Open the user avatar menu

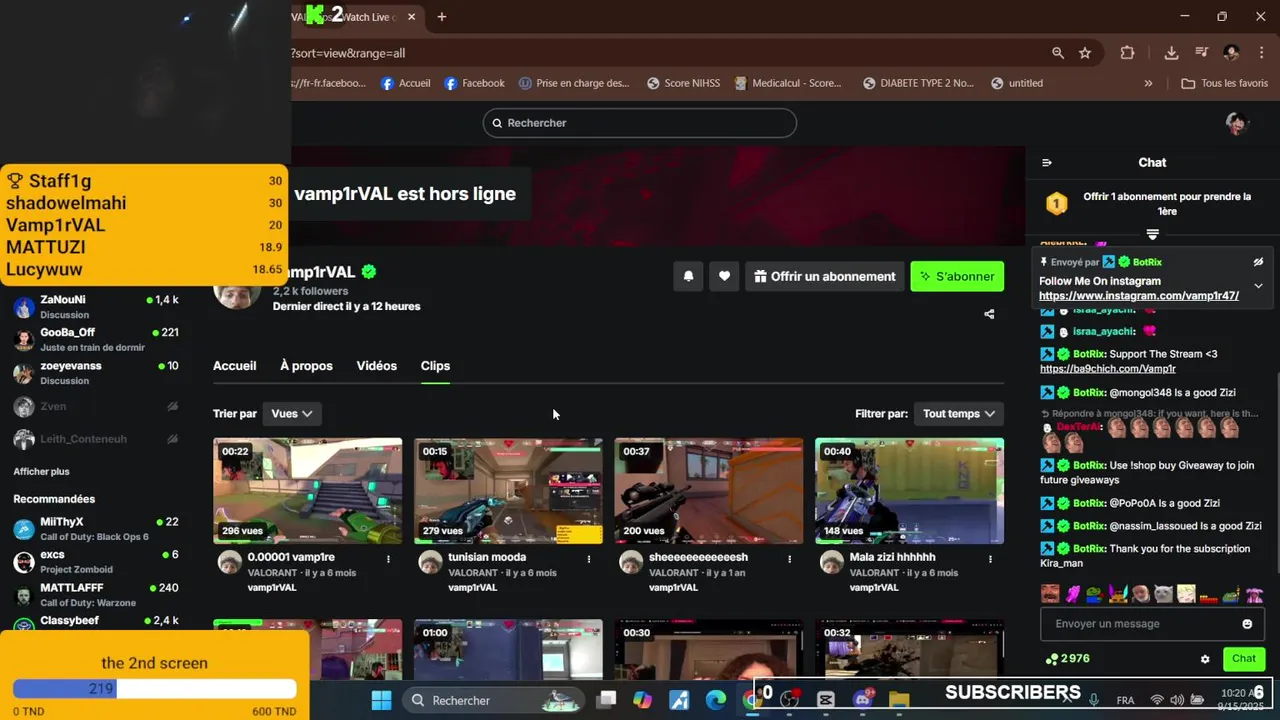point(1237,123)
